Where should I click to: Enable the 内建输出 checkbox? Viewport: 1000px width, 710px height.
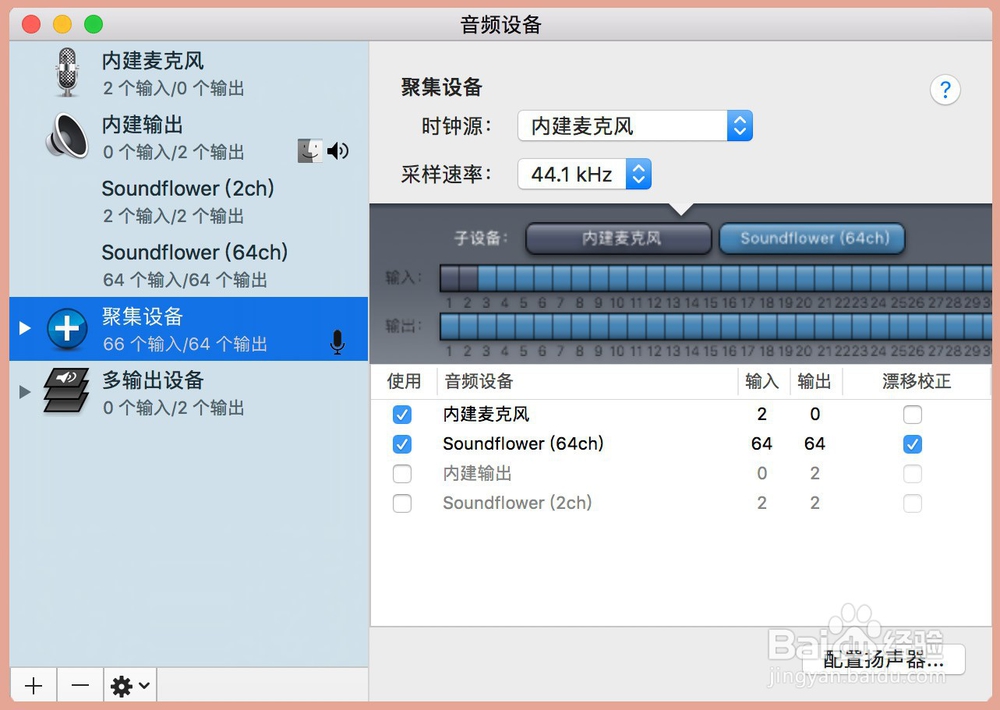[x=402, y=473]
